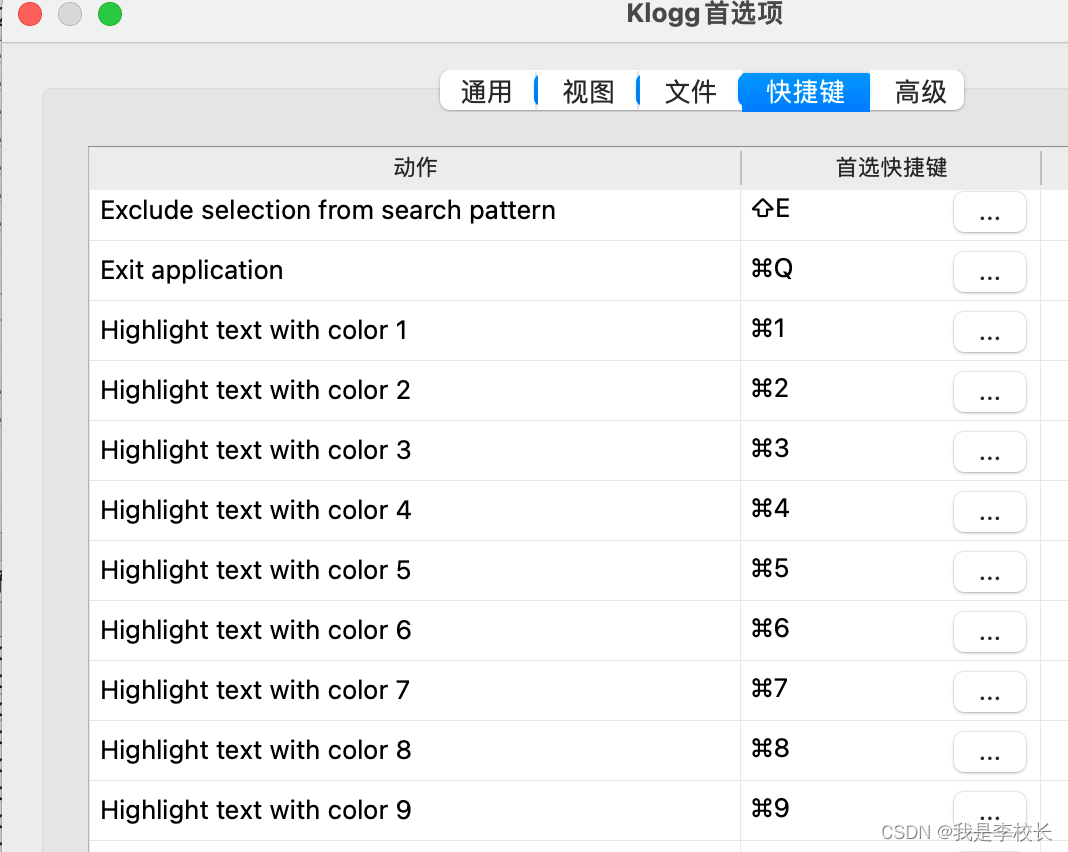Go to the 高级 tab
The width and height of the screenshot is (1068, 852).
click(920, 92)
